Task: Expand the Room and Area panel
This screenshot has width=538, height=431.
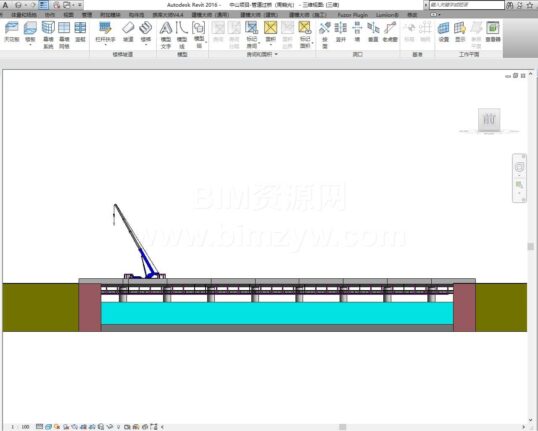Action: [x=262, y=54]
